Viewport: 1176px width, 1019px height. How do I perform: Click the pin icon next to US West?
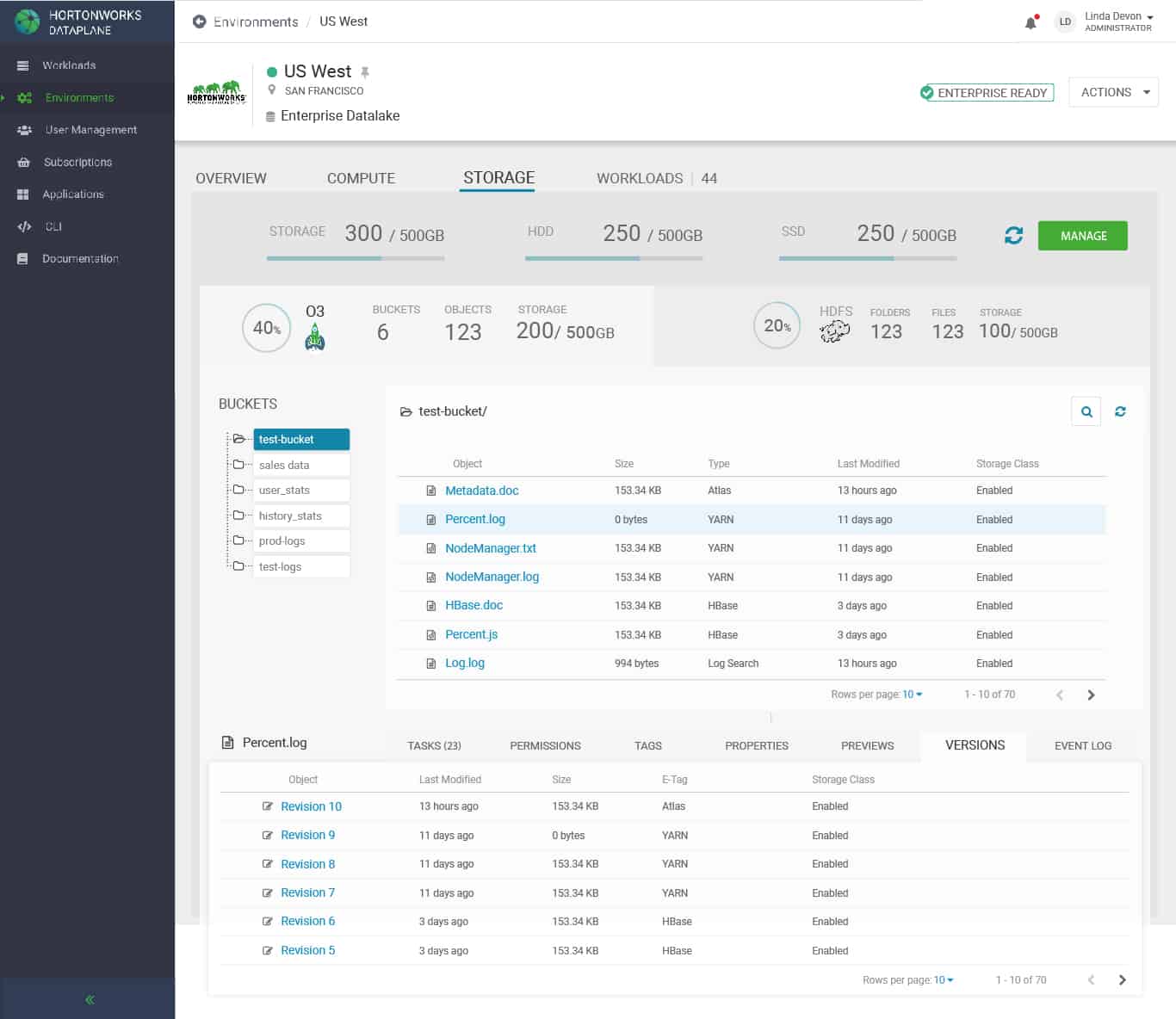(365, 72)
